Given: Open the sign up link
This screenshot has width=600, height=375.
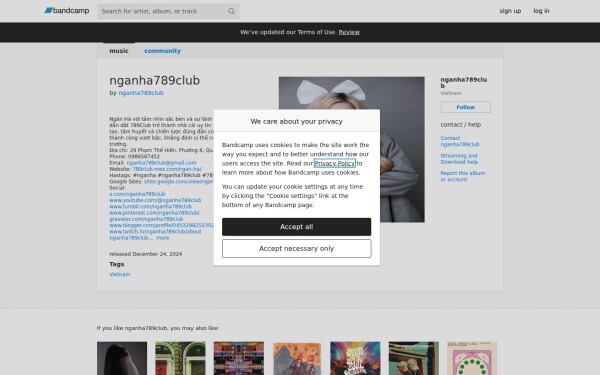Looking at the screenshot, I should (510, 11).
